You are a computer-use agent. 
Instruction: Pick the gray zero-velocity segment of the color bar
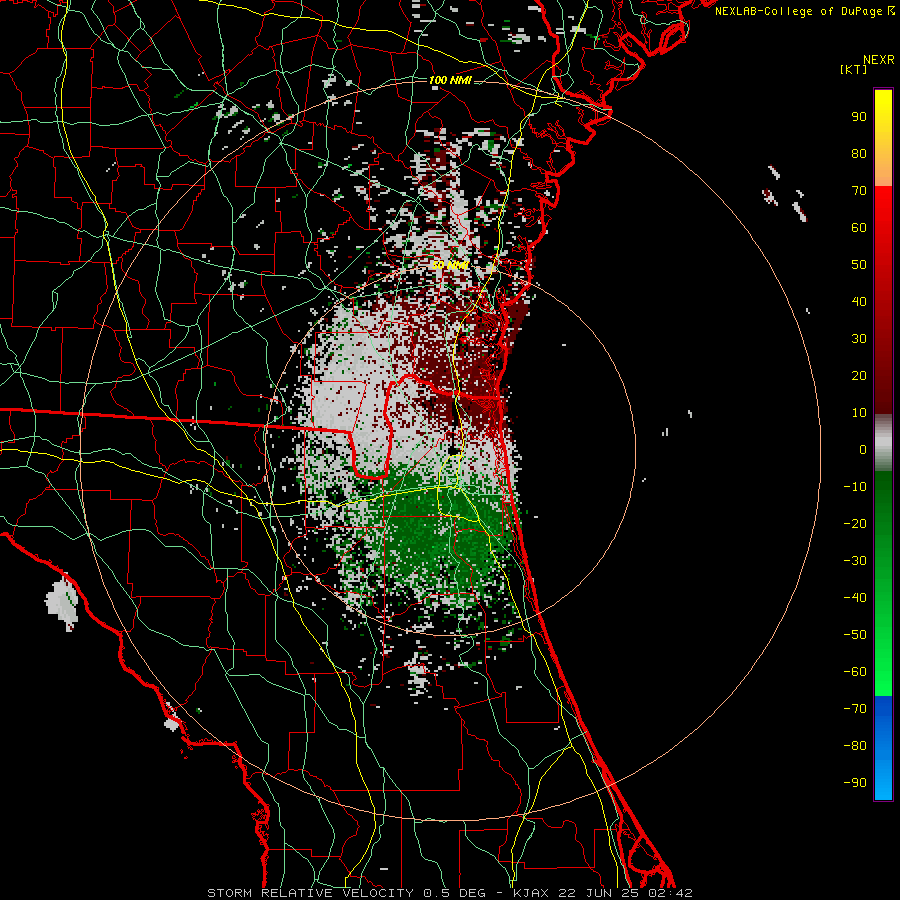[883, 443]
